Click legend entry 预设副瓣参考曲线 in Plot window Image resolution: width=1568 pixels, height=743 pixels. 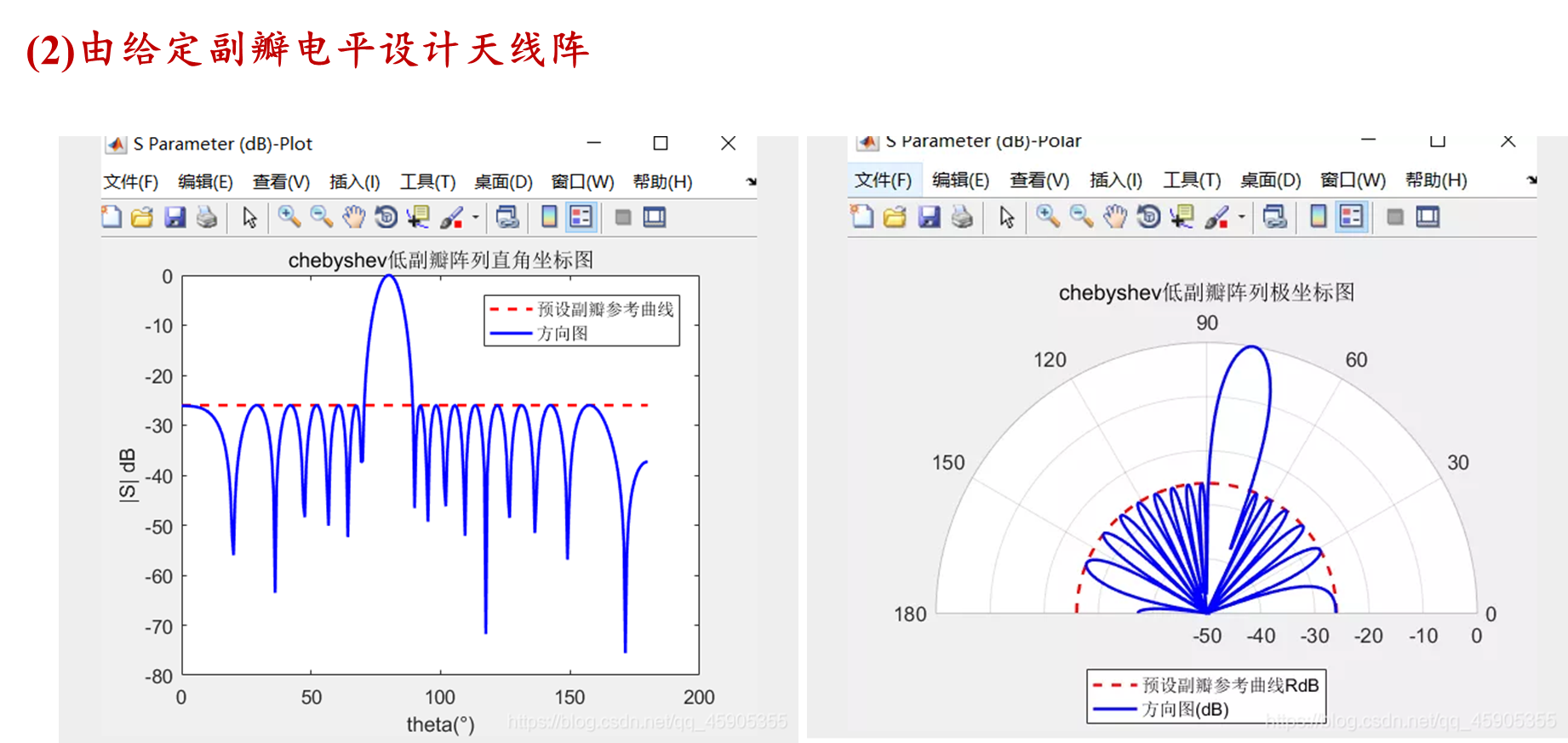(x=605, y=309)
